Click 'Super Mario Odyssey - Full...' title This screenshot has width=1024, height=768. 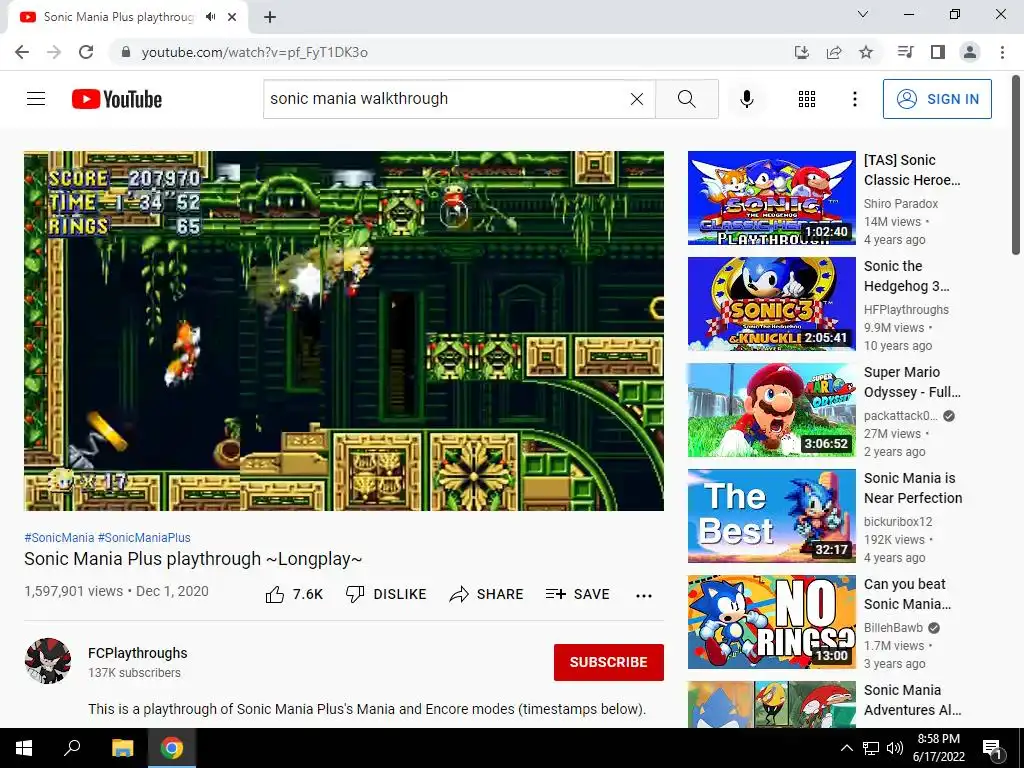(x=912, y=382)
